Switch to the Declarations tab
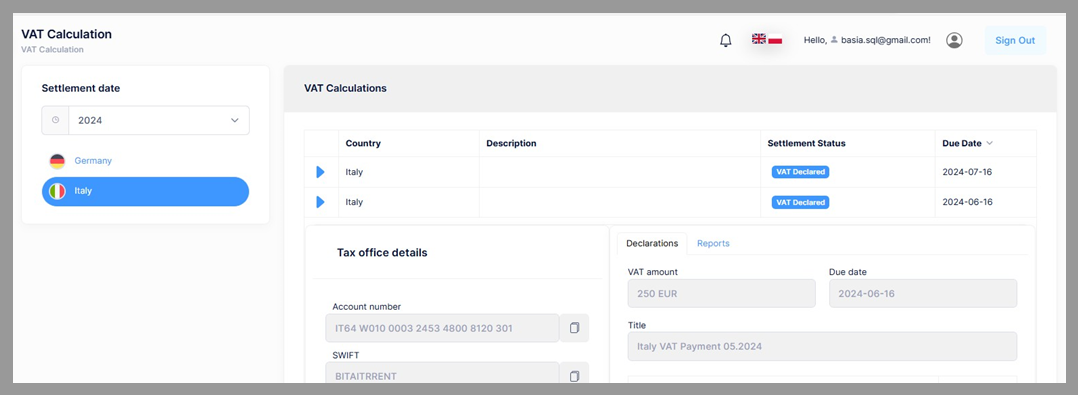 [x=652, y=243]
